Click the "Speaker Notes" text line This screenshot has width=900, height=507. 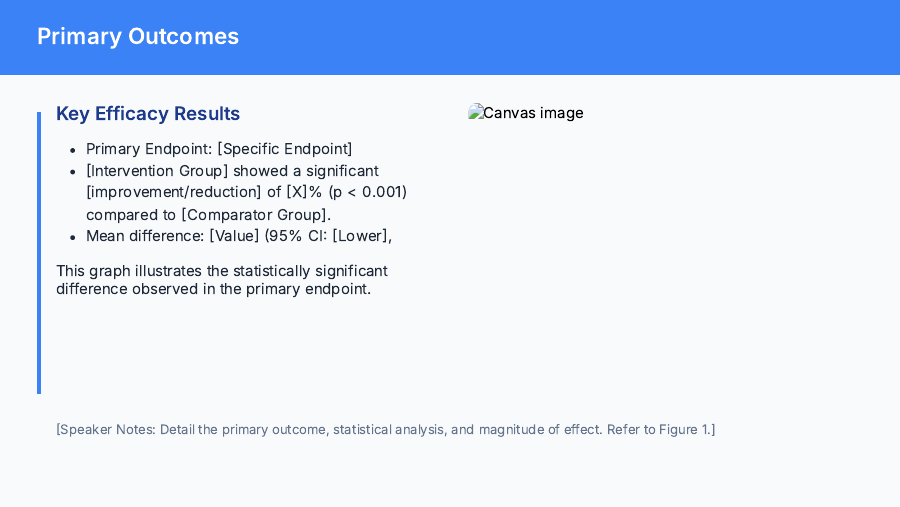(385, 430)
